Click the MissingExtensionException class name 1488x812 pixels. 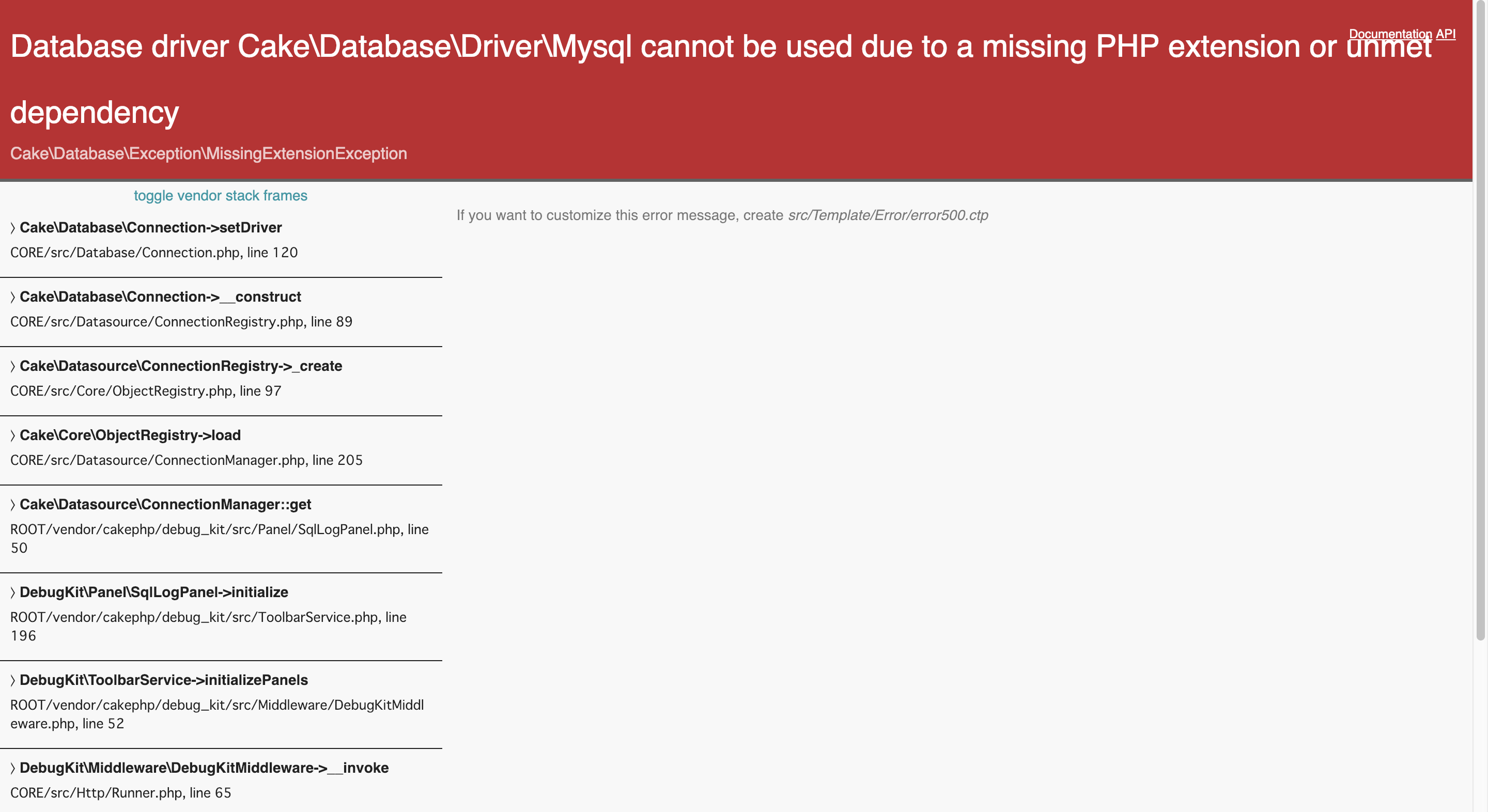coord(209,153)
